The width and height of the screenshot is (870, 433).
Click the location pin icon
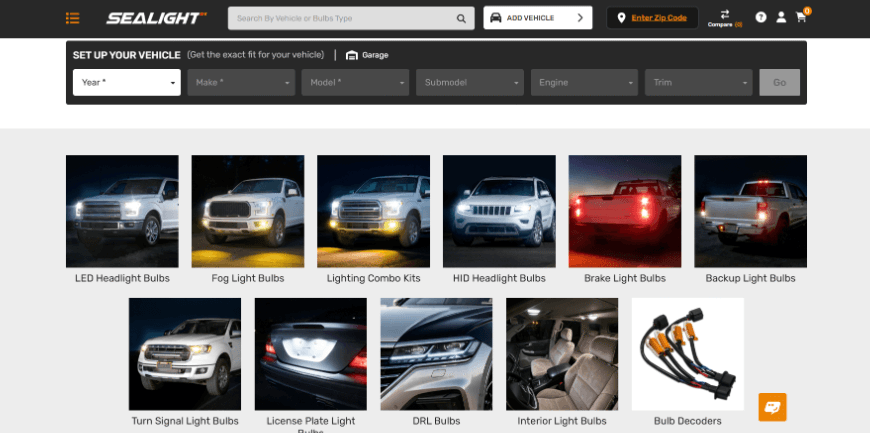pos(621,18)
